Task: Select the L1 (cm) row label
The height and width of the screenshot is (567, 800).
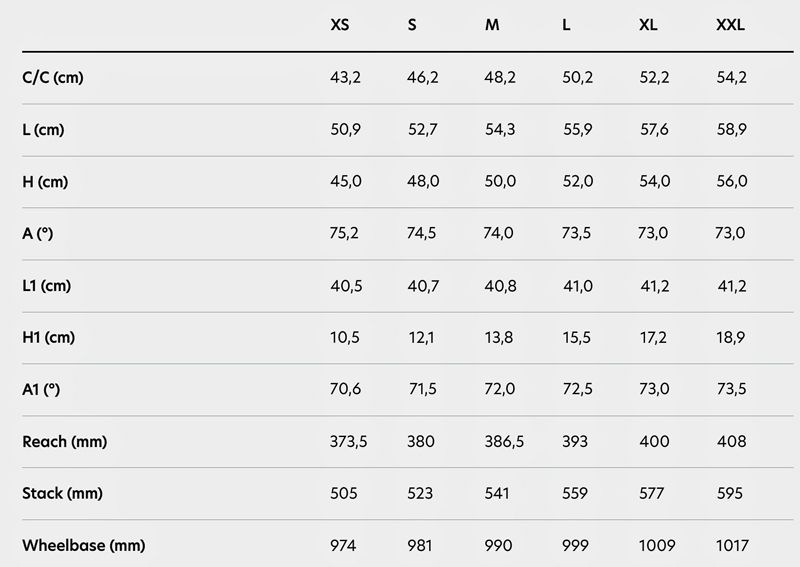Action: pyautogui.click(x=46, y=286)
